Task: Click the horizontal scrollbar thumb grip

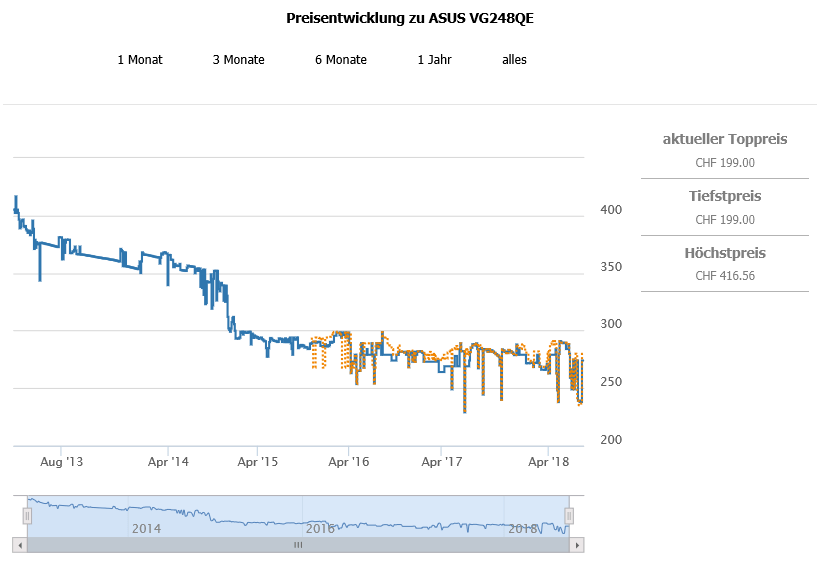Action: tap(297, 545)
